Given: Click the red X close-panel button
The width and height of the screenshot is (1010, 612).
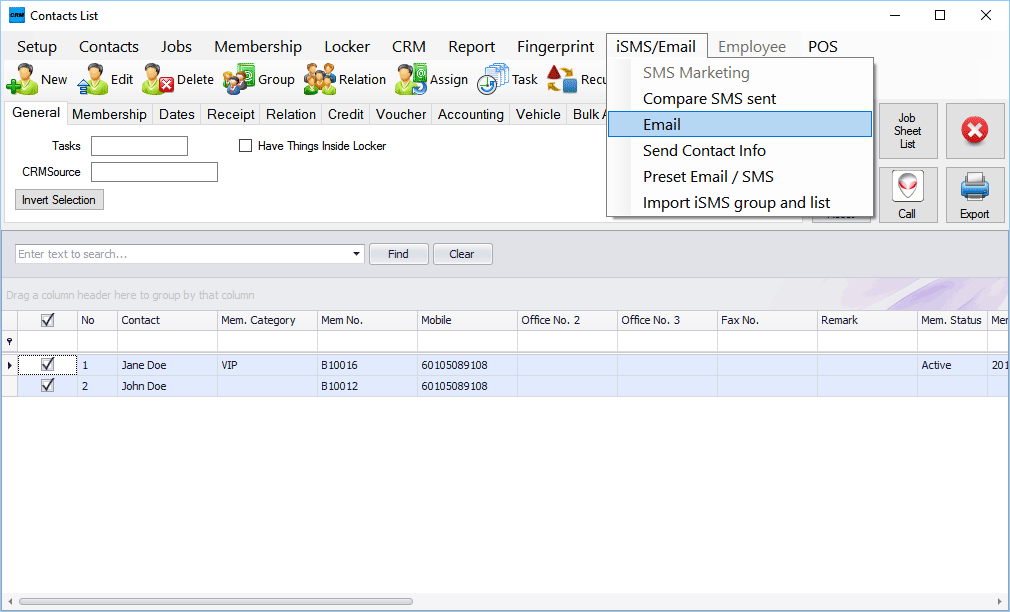Looking at the screenshot, I should (975, 131).
